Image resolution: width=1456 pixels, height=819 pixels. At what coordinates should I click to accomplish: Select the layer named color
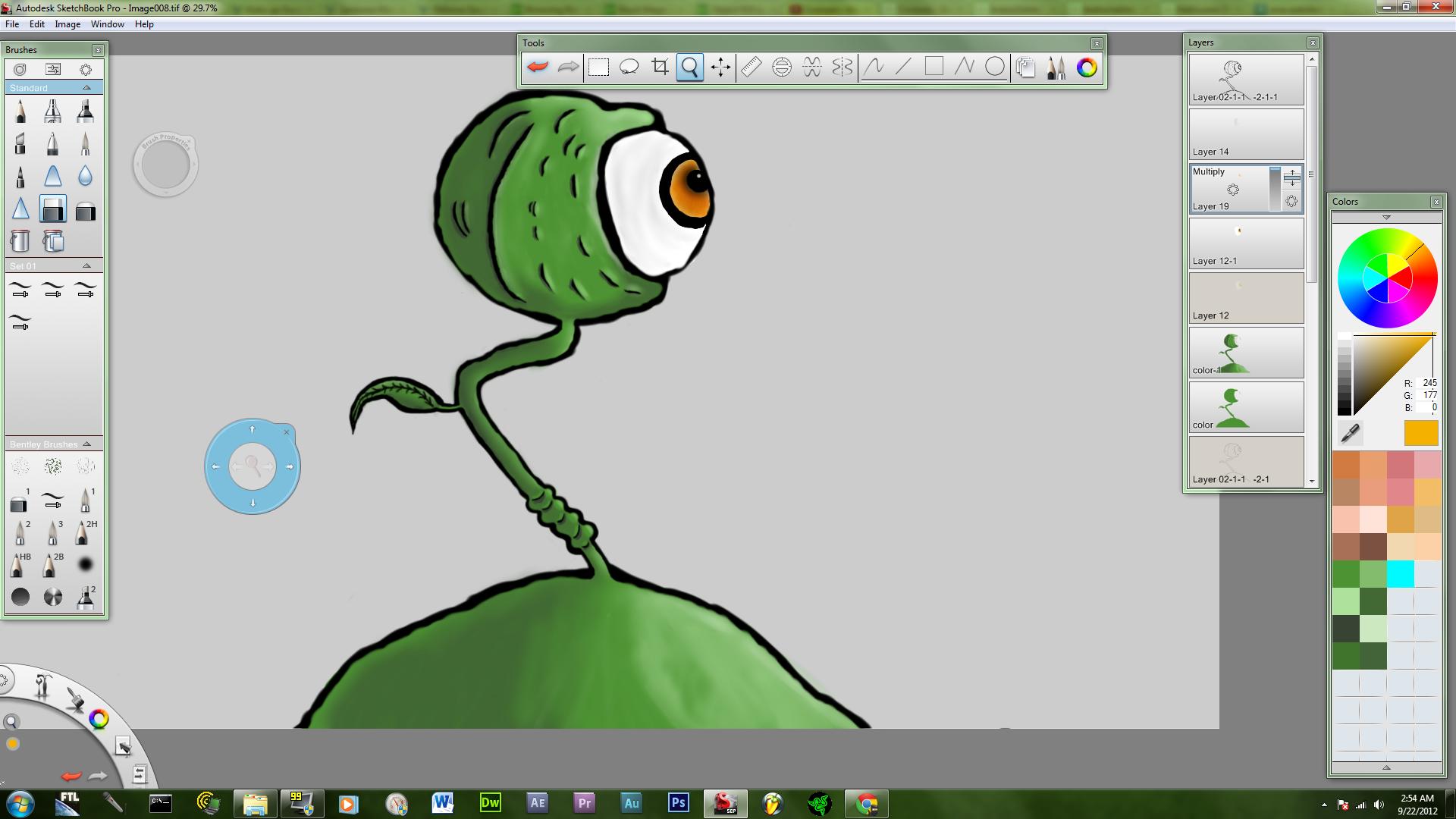(x=1246, y=407)
